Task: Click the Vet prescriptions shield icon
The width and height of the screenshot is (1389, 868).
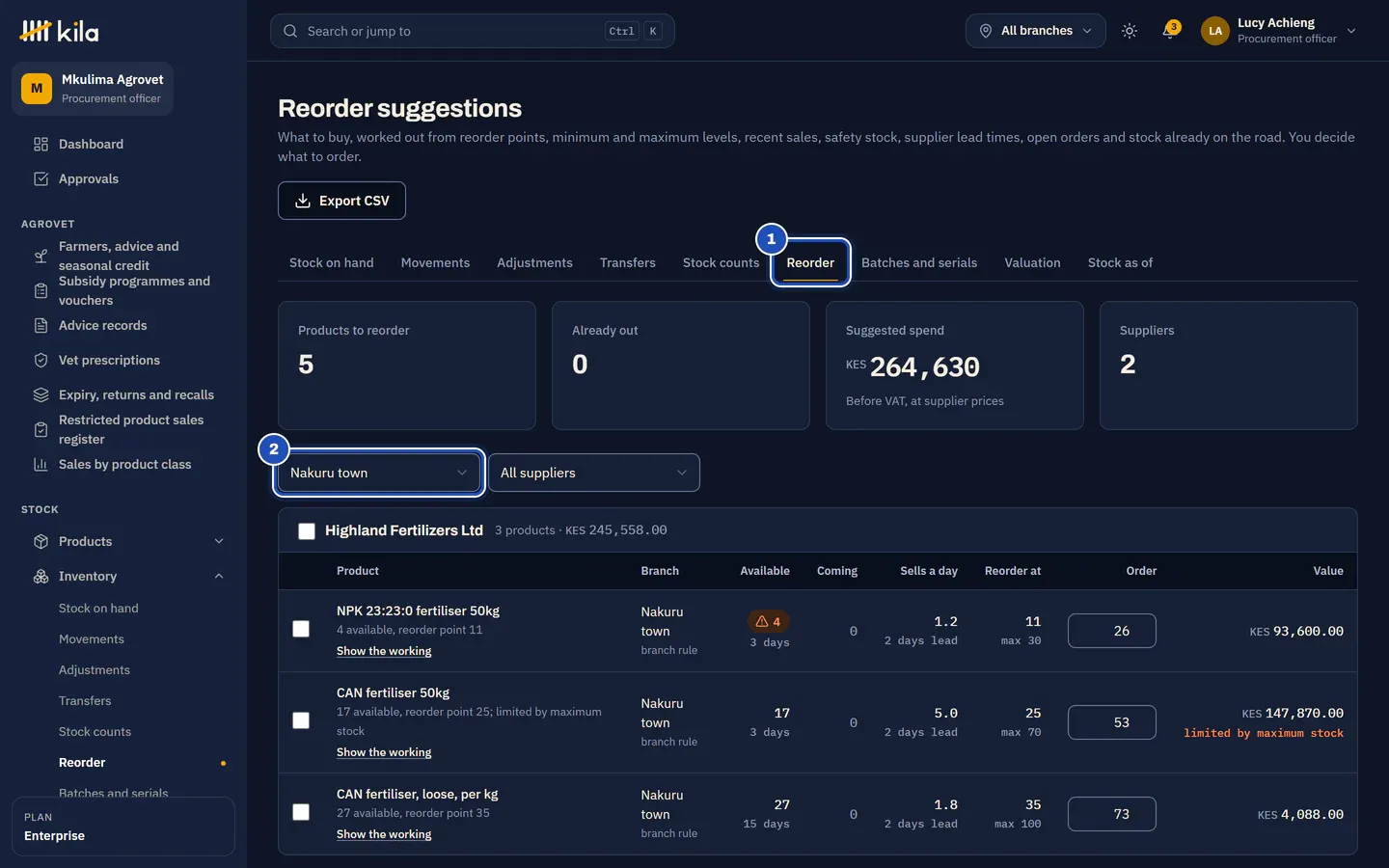Action: click(41, 361)
